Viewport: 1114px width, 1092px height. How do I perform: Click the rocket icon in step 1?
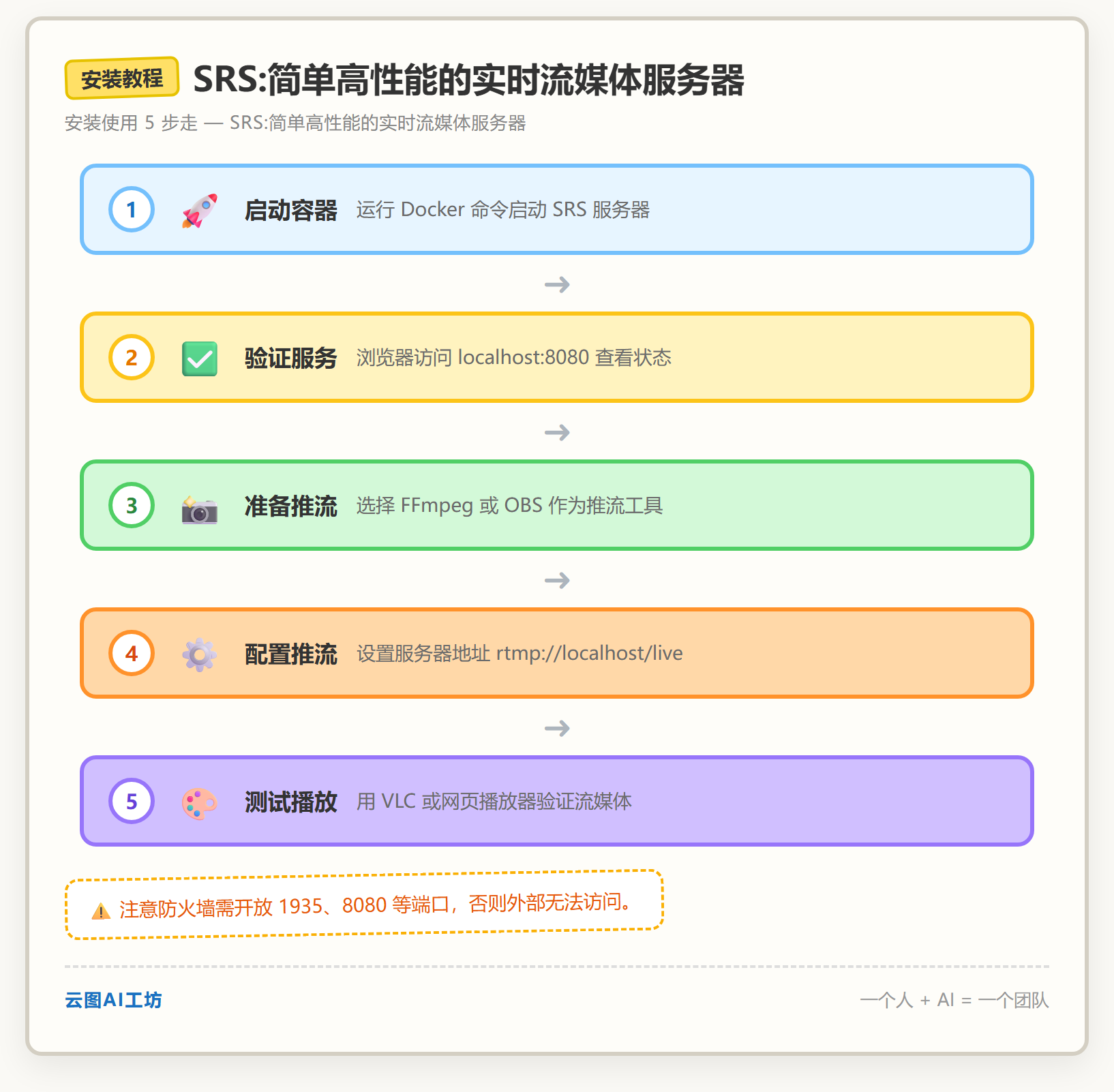coord(200,210)
